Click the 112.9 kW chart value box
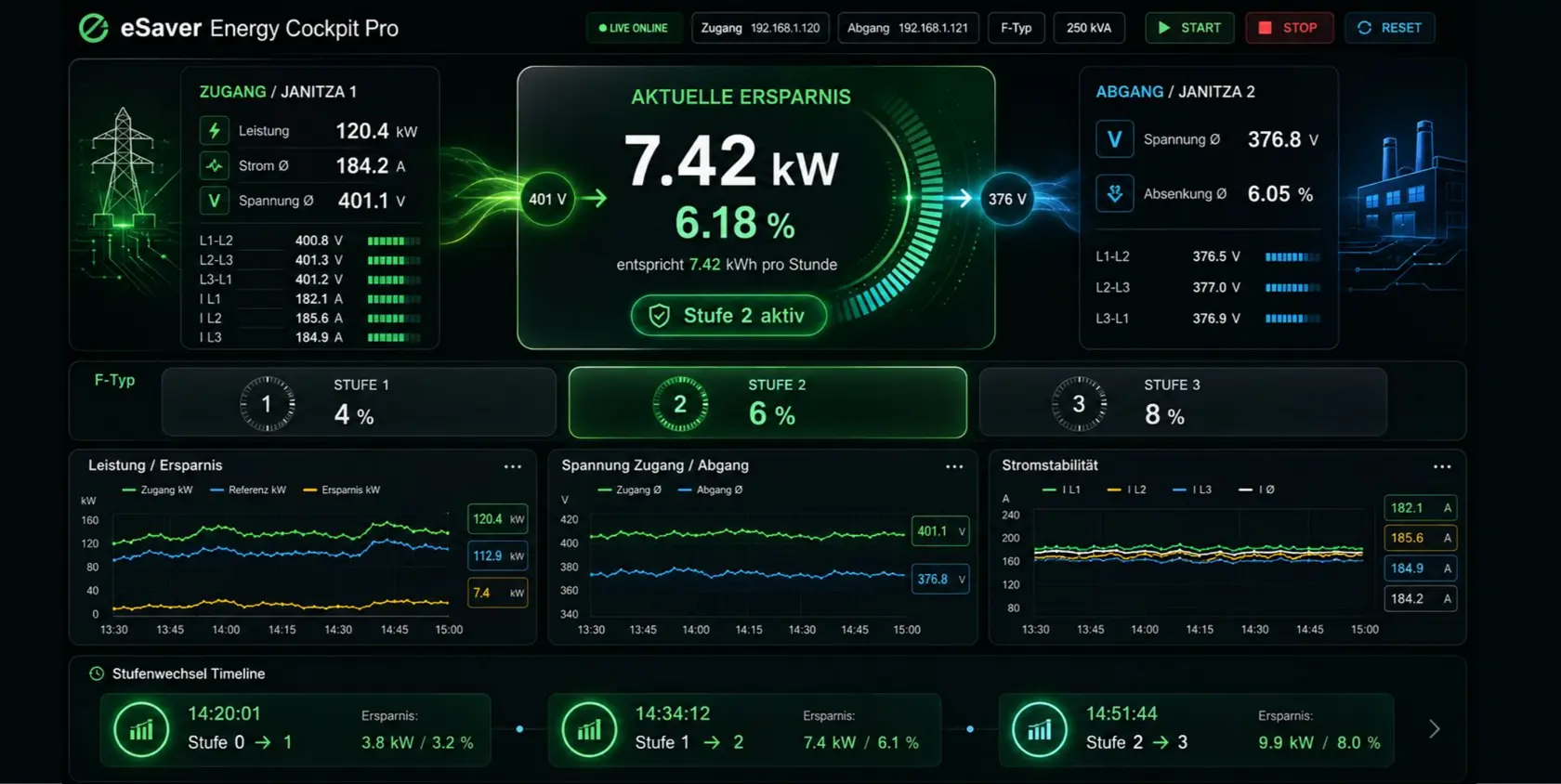Screen dimensions: 1561x784 point(498,555)
